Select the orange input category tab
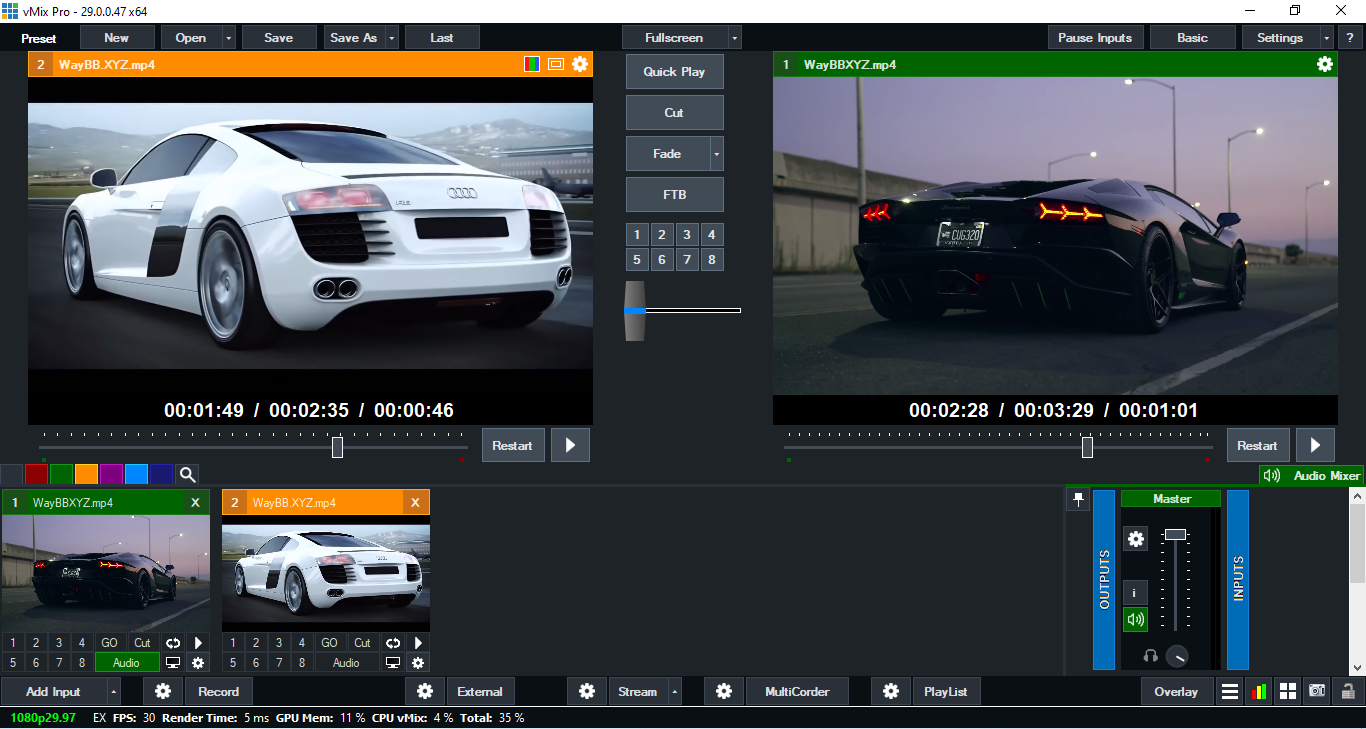The width and height of the screenshot is (1366, 729). click(86, 474)
